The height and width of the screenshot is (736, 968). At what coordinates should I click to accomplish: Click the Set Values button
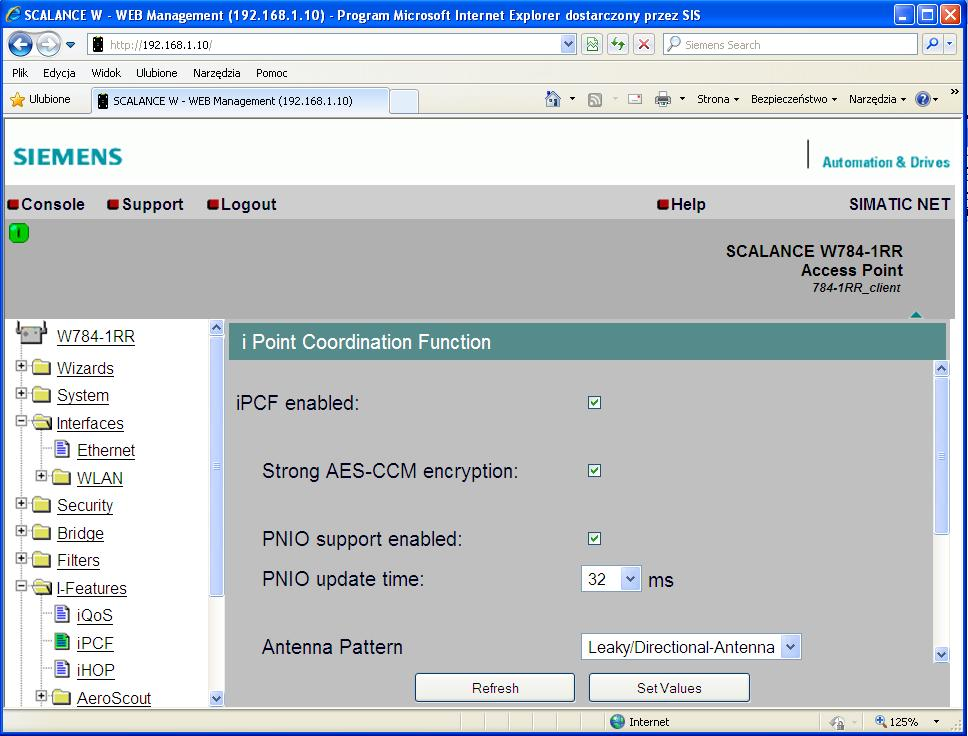669,688
